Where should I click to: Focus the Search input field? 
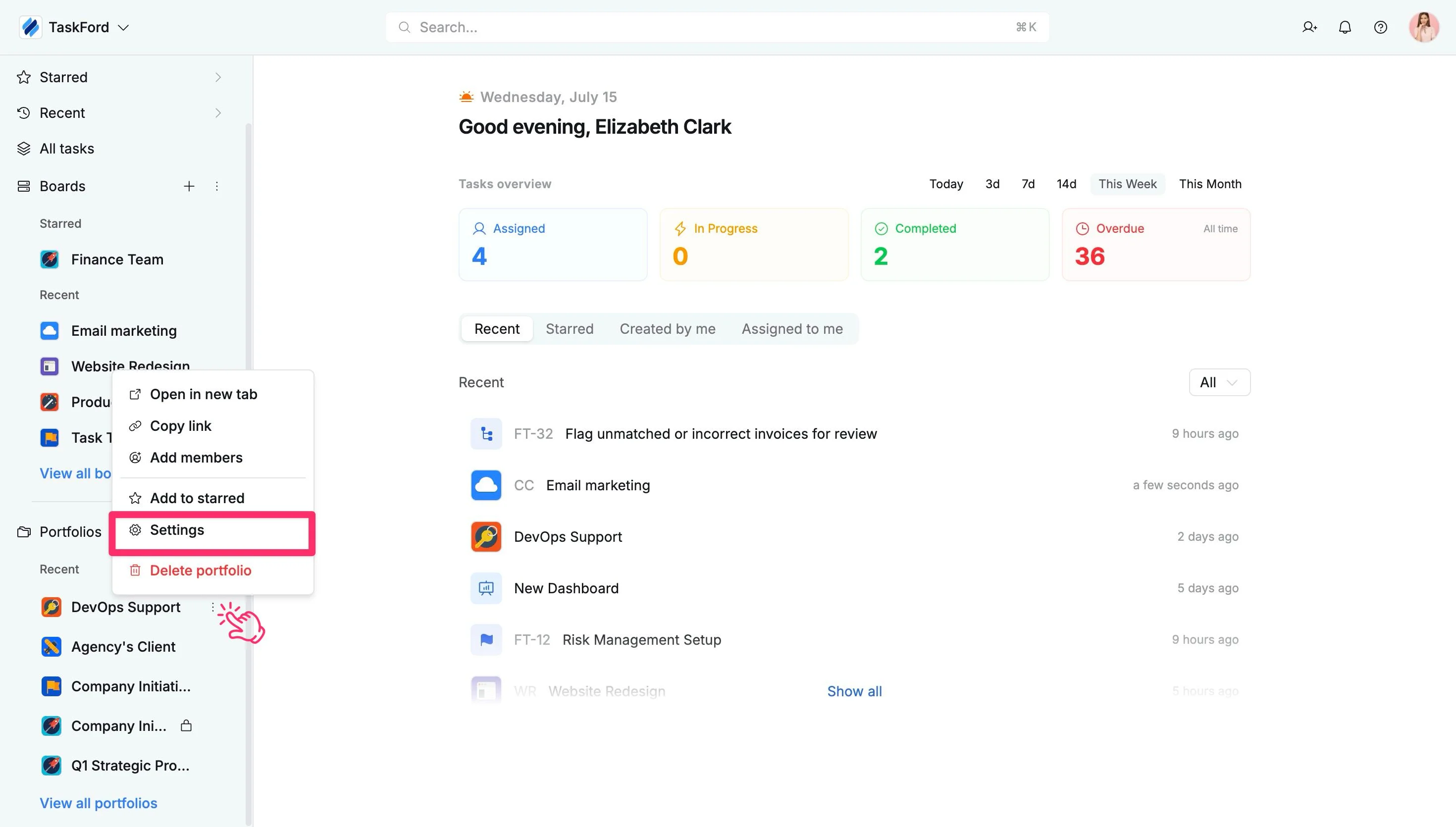pyautogui.click(x=717, y=27)
